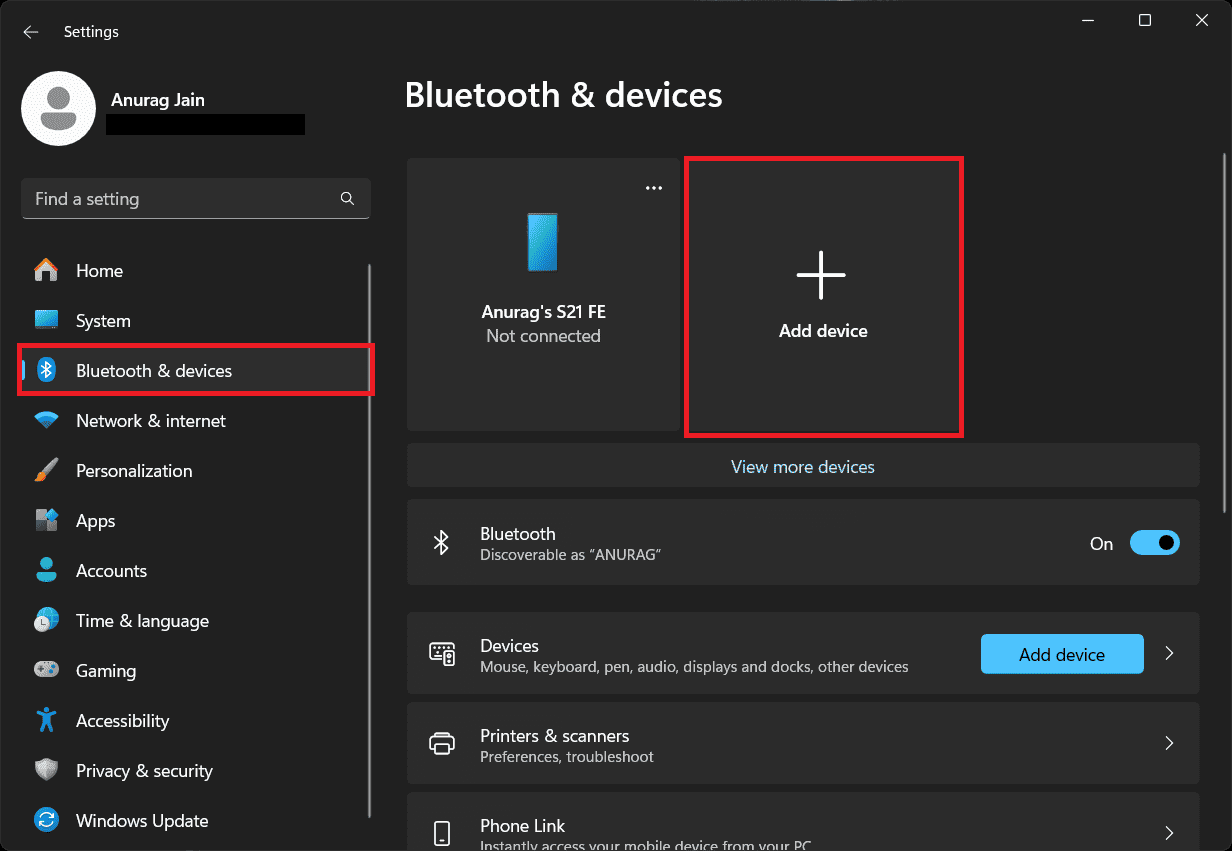
Task: Click the Windows Update sync icon
Action: click(x=46, y=821)
